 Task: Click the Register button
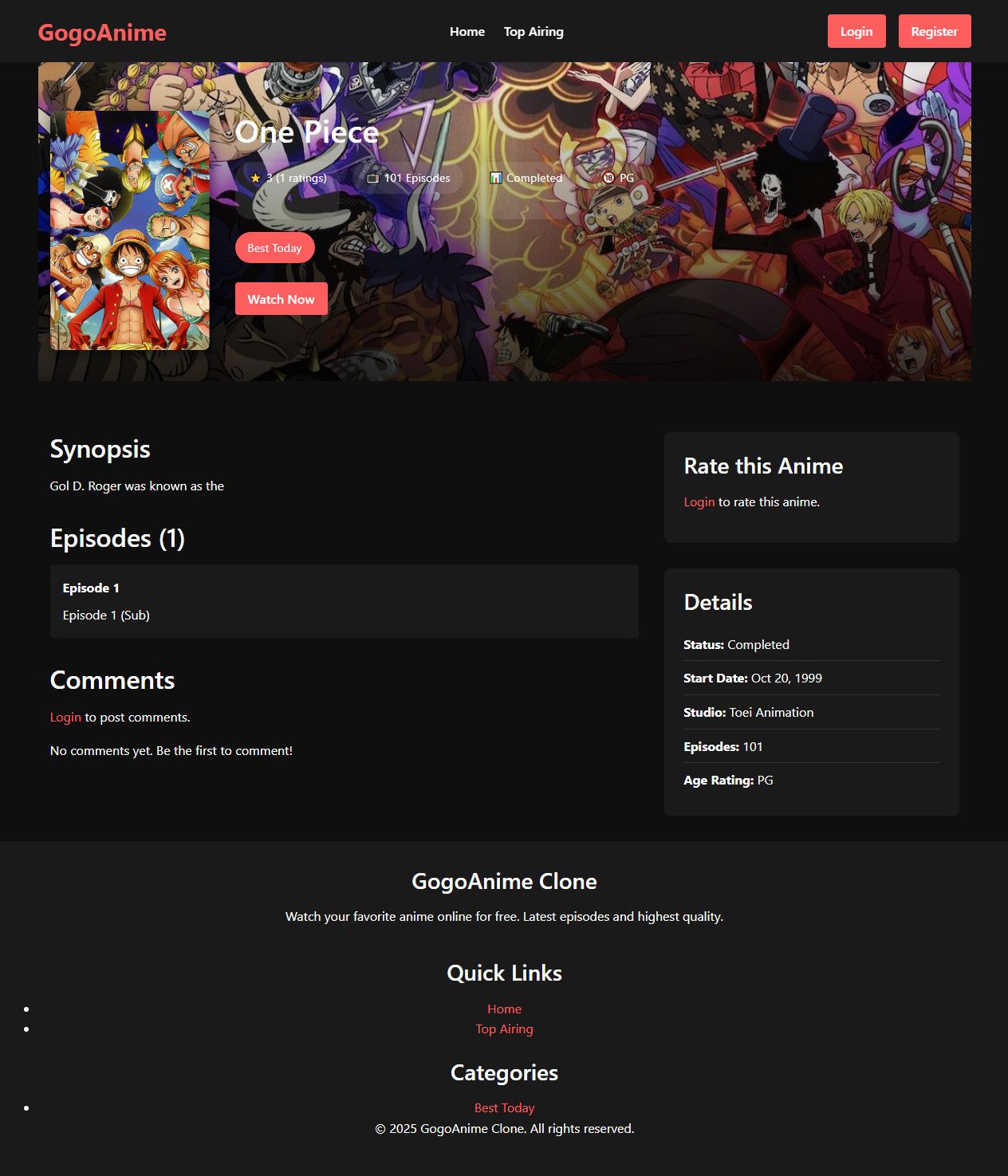click(935, 31)
